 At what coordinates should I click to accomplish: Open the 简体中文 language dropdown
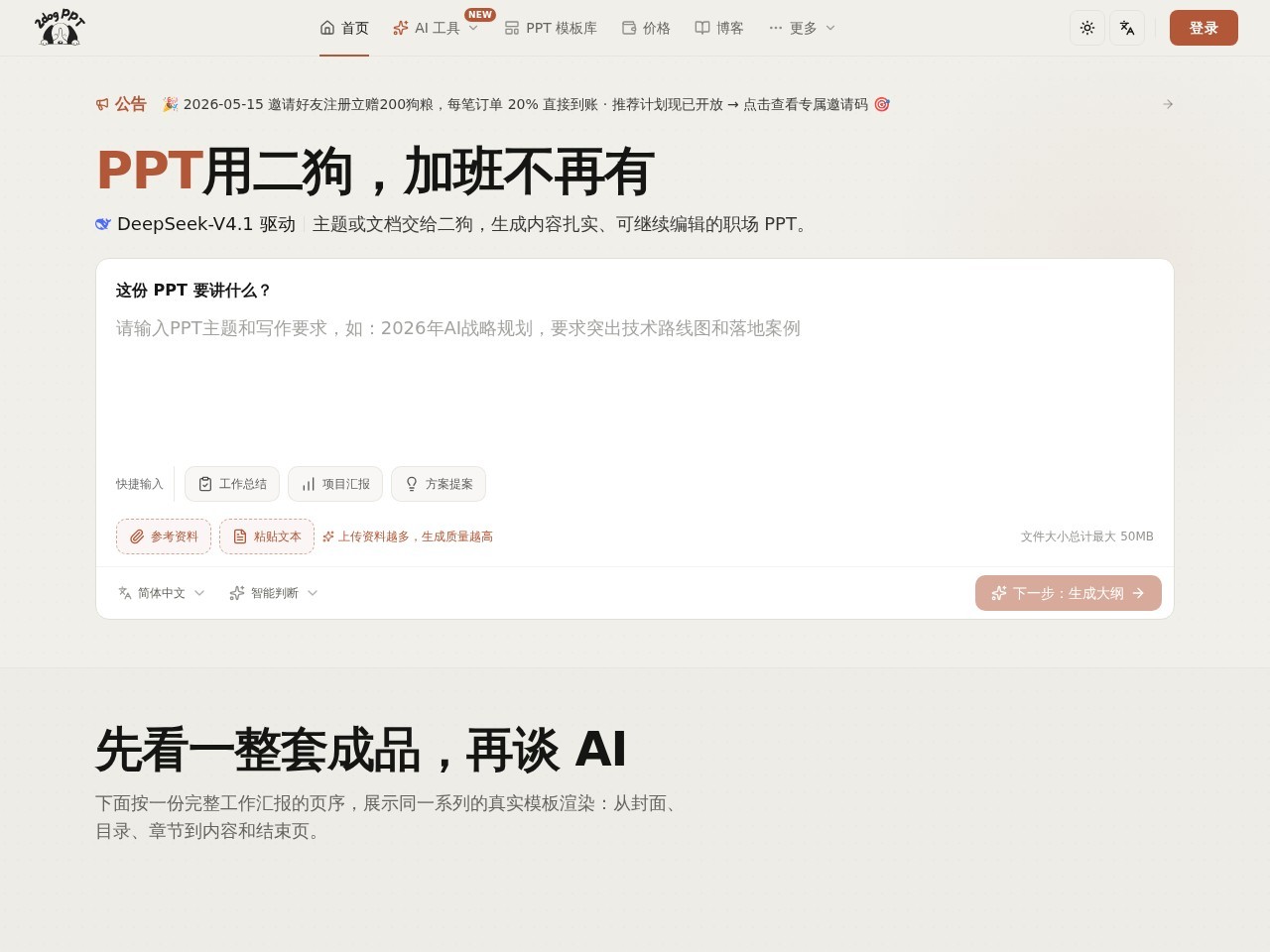pos(162,593)
